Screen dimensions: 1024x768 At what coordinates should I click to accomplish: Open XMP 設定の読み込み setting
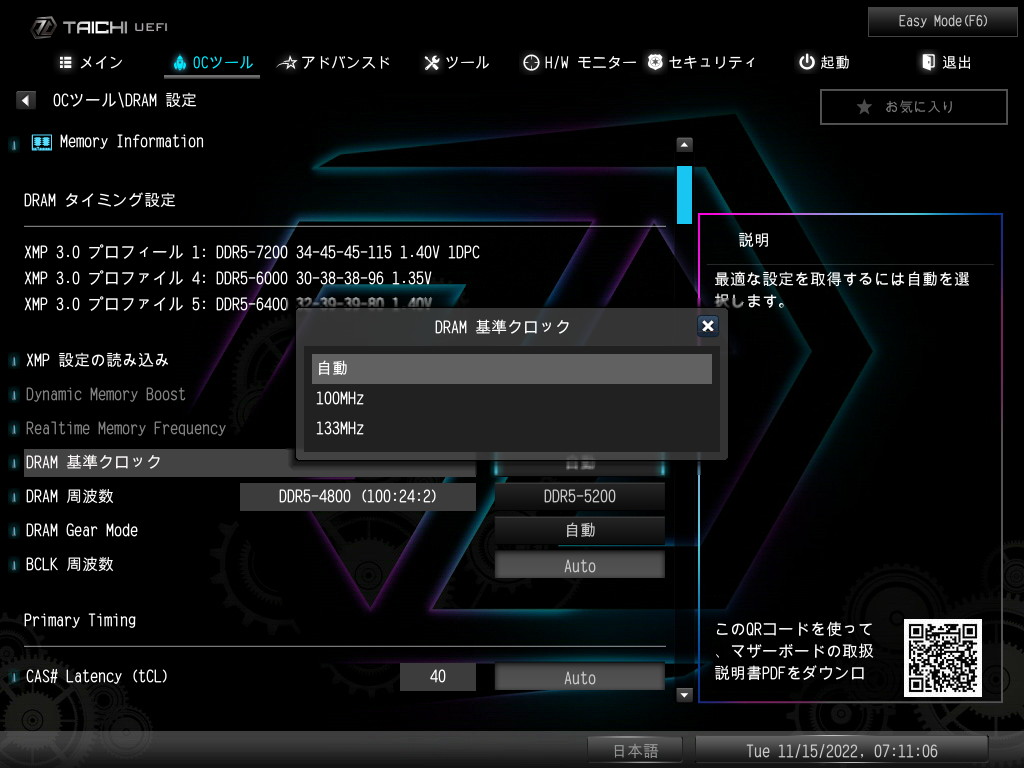[97, 360]
